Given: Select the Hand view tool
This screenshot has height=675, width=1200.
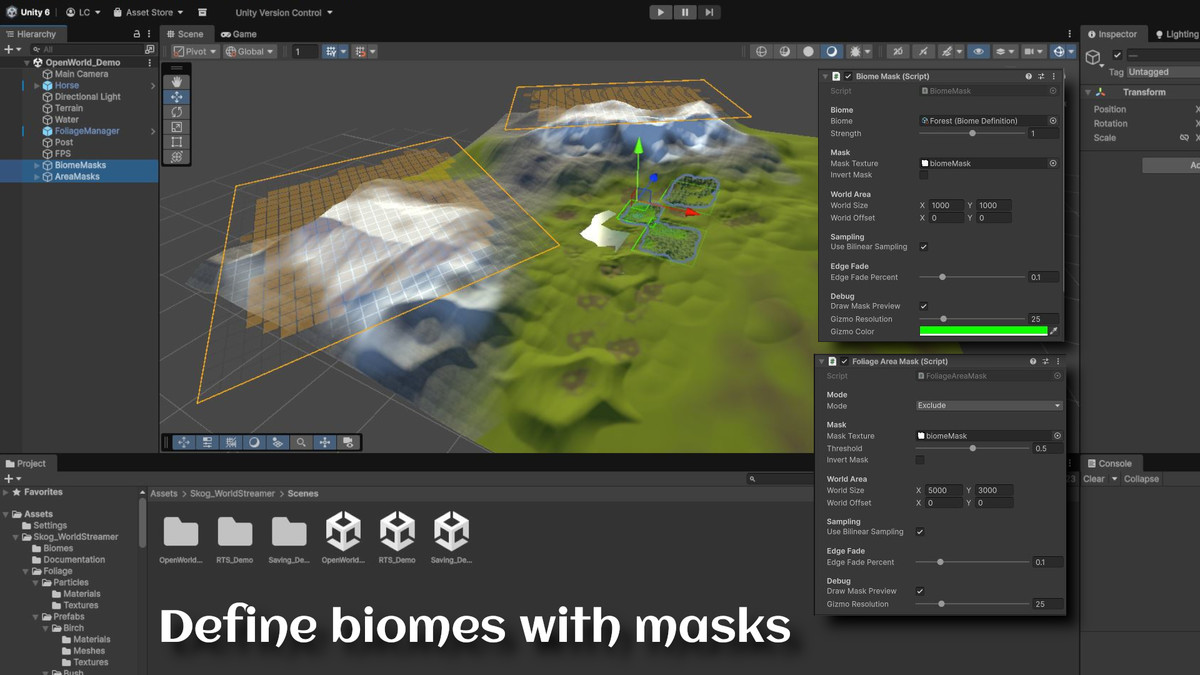Looking at the screenshot, I should point(177,82).
